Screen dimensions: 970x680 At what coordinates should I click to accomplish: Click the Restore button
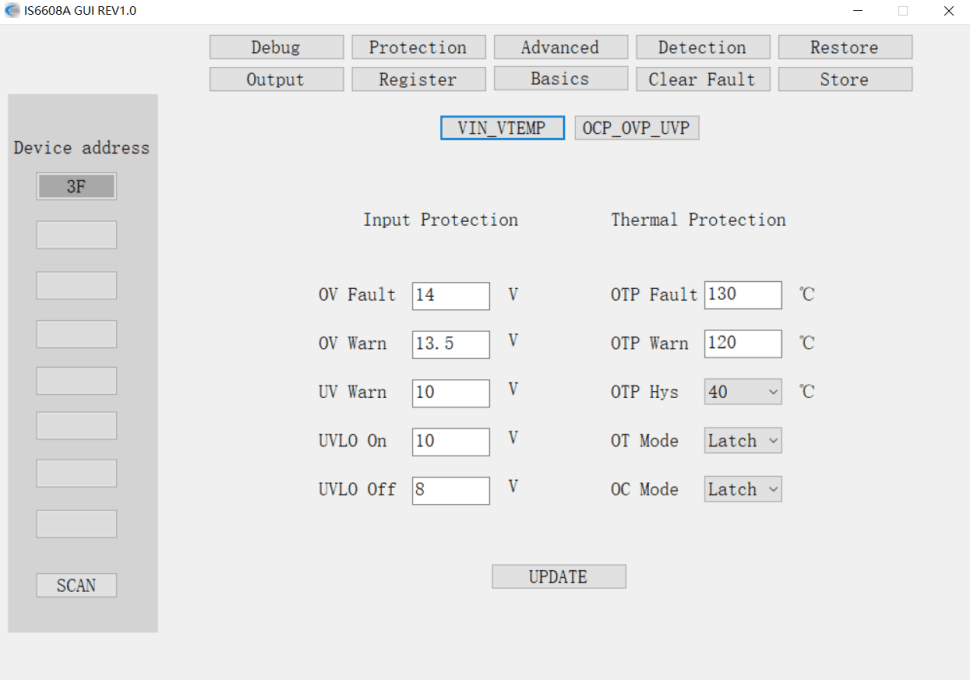[845, 47]
